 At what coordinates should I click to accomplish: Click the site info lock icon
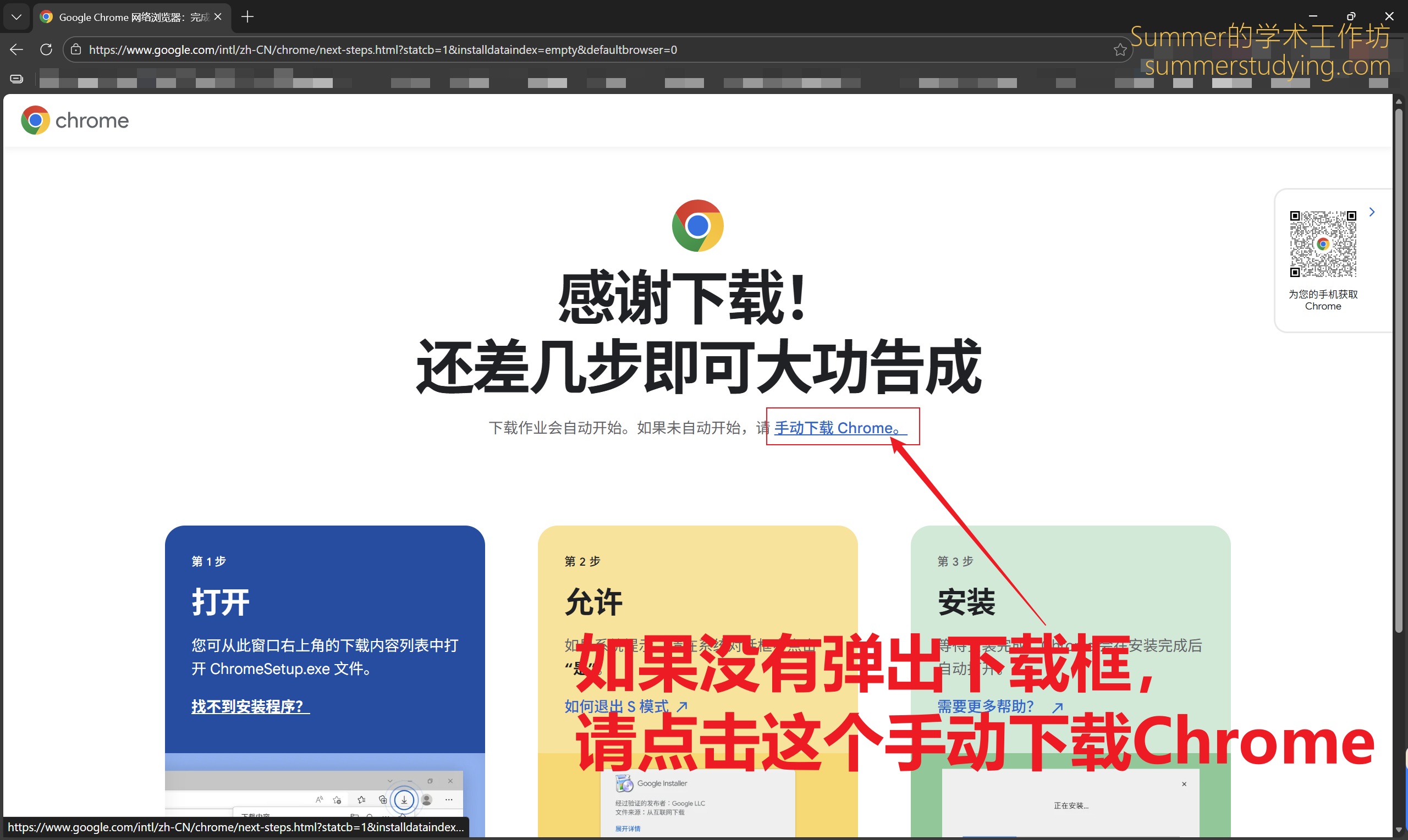(76, 50)
